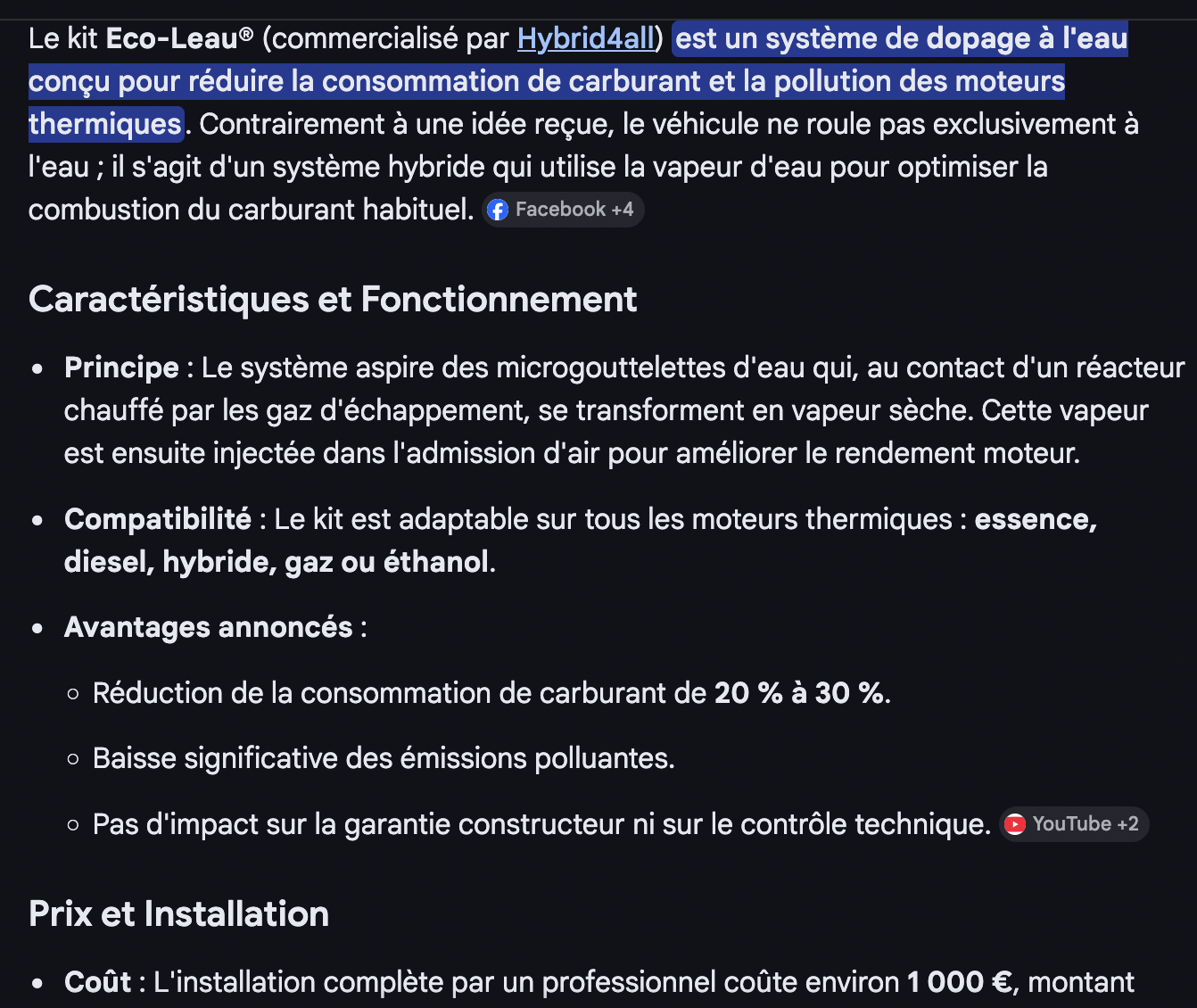Click the bold "diesel, hybride, gaz ou éthanol" text
Image resolution: width=1197 pixels, height=1008 pixels.
pyautogui.click(x=277, y=562)
